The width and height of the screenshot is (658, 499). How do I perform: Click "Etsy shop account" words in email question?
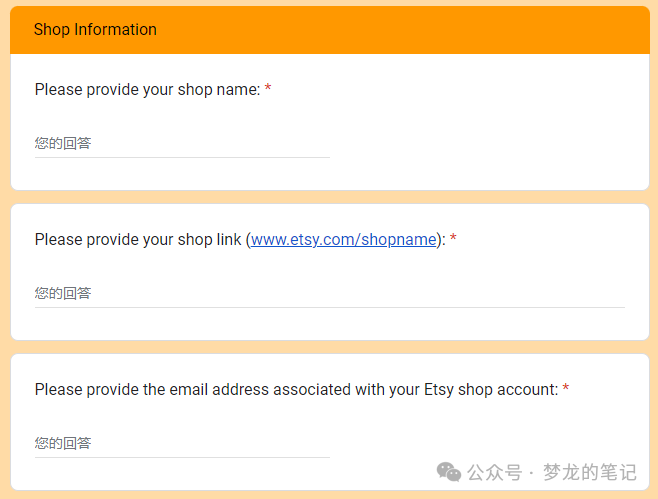(x=489, y=389)
